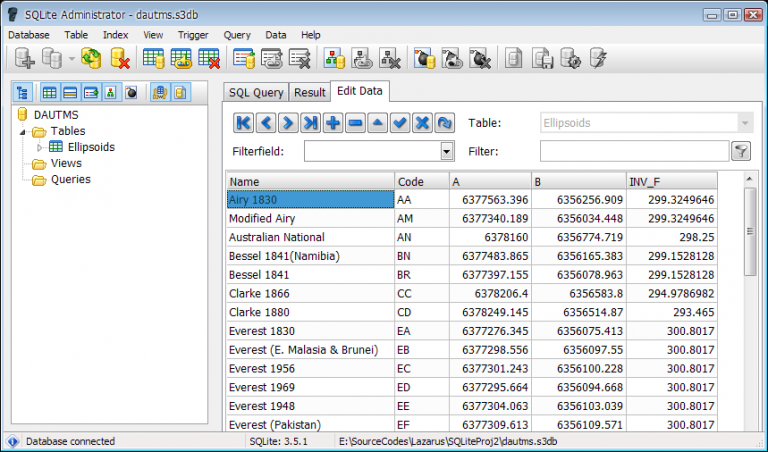
Task: Select the Edit Data tab
Action: (360, 91)
